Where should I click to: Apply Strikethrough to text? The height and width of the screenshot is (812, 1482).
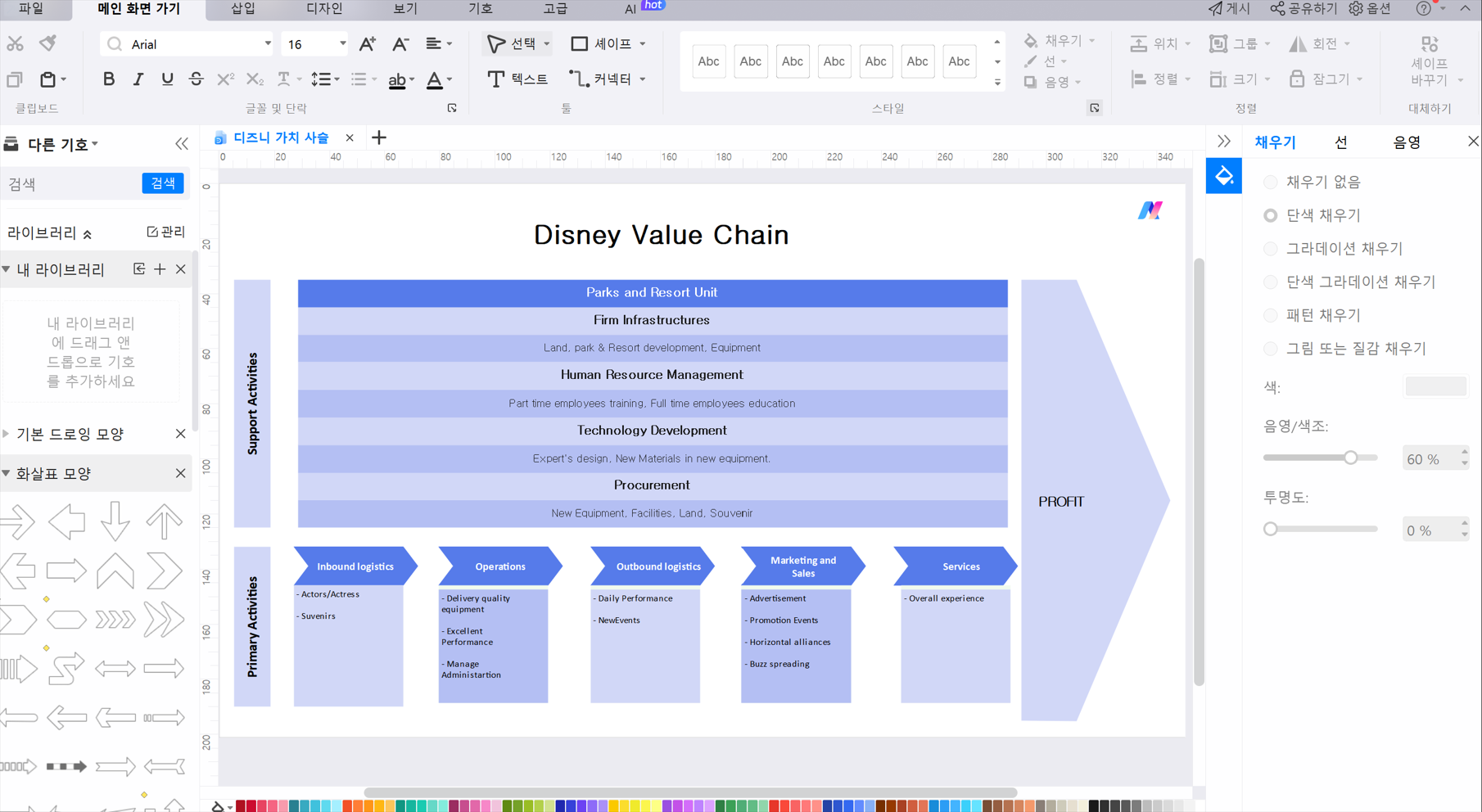(196, 79)
